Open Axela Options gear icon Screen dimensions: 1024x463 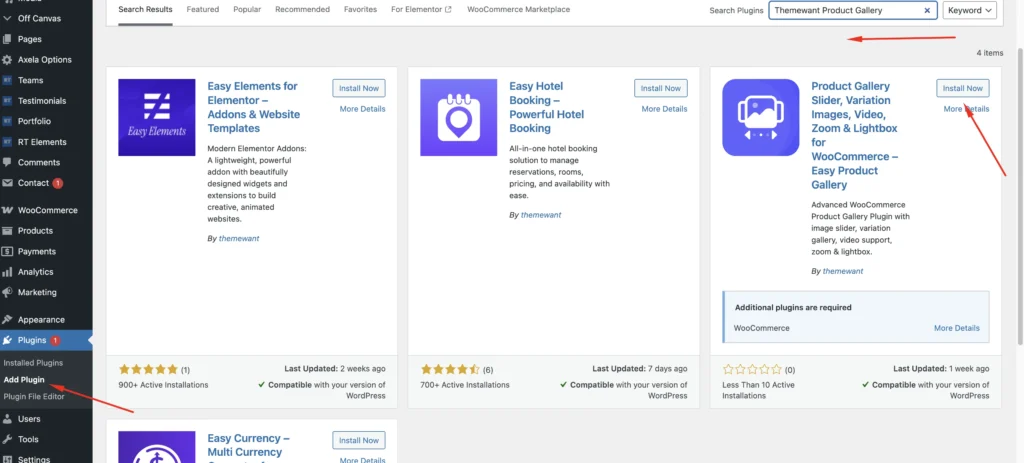pos(7,59)
